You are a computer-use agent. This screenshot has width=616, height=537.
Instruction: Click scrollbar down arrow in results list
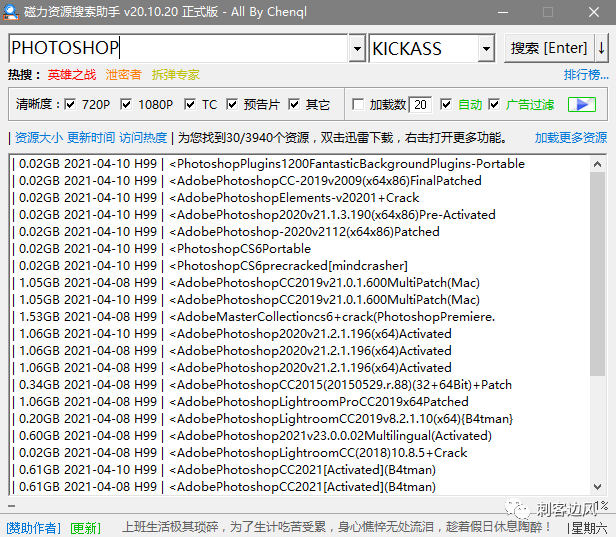click(597, 487)
